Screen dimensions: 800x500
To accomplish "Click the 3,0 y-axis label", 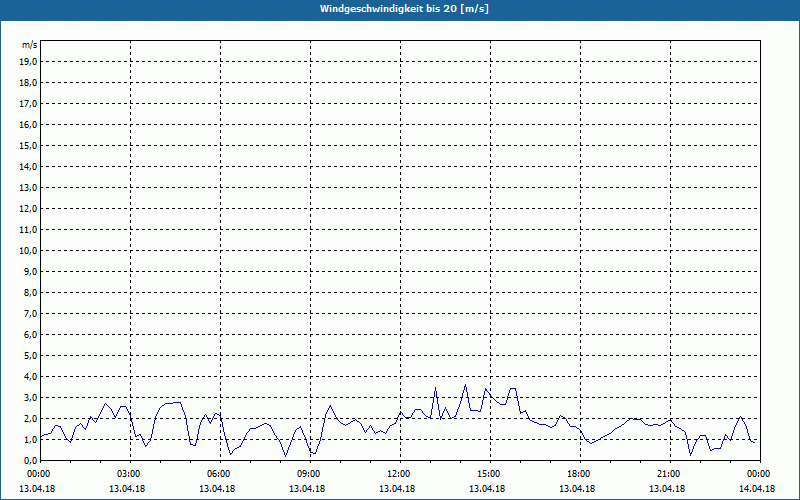I will point(30,397).
